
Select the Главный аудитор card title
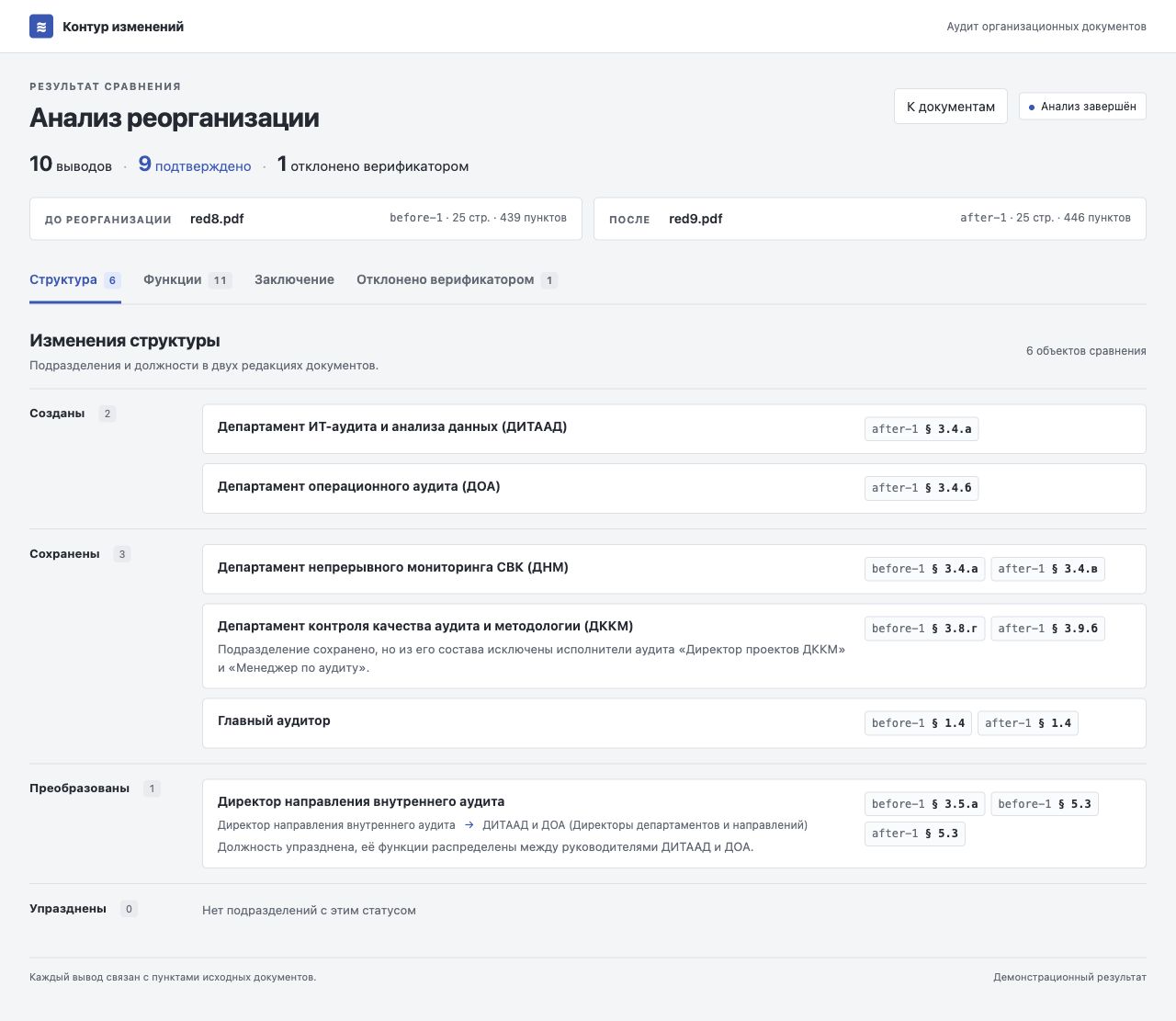(x=274, y=721)
